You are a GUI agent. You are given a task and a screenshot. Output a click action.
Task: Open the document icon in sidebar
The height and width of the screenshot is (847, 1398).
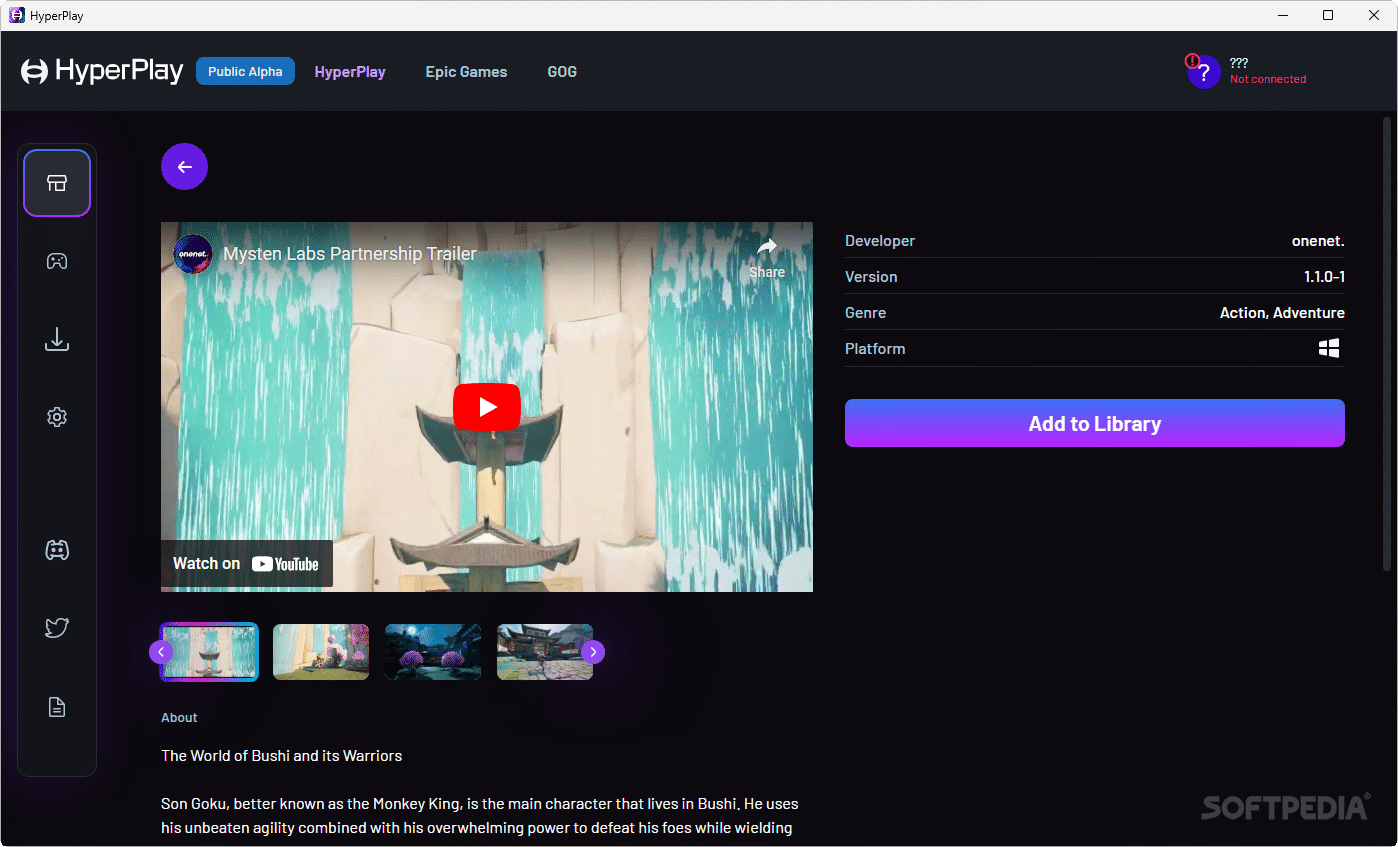point(57,707)
